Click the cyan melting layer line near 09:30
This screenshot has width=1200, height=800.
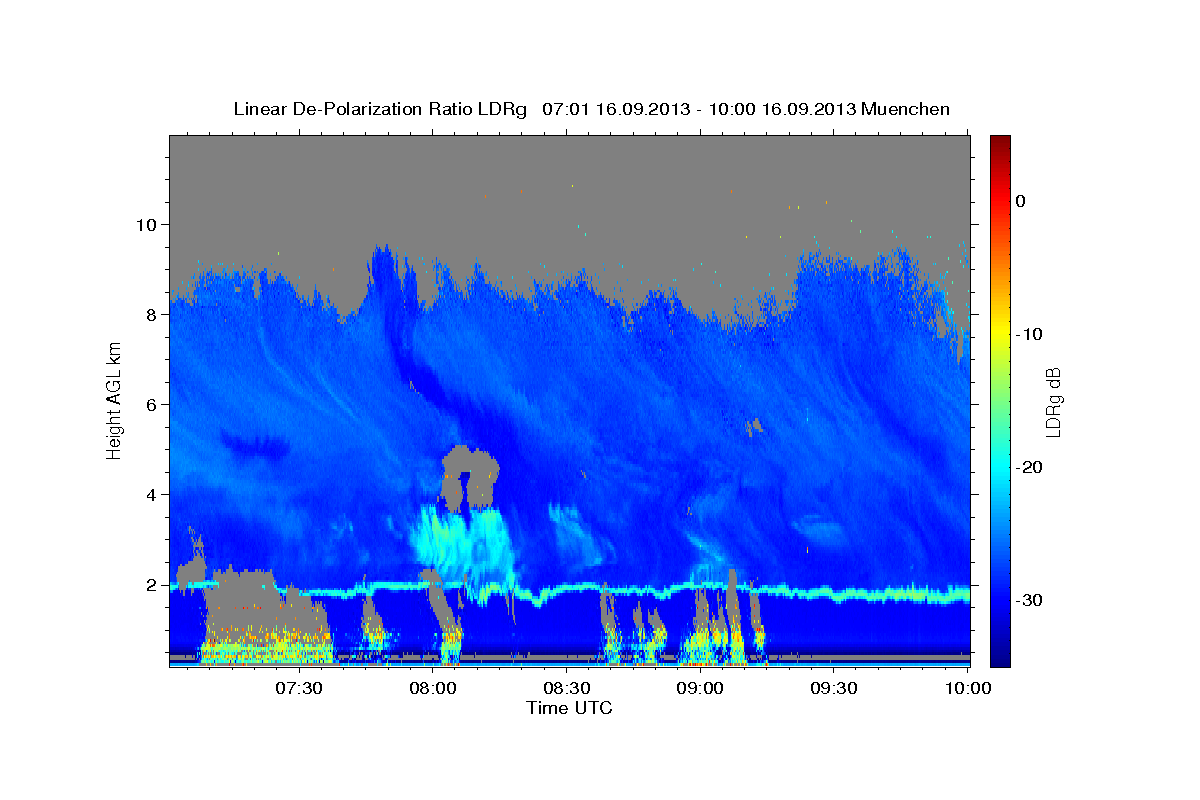pos(834,595)
